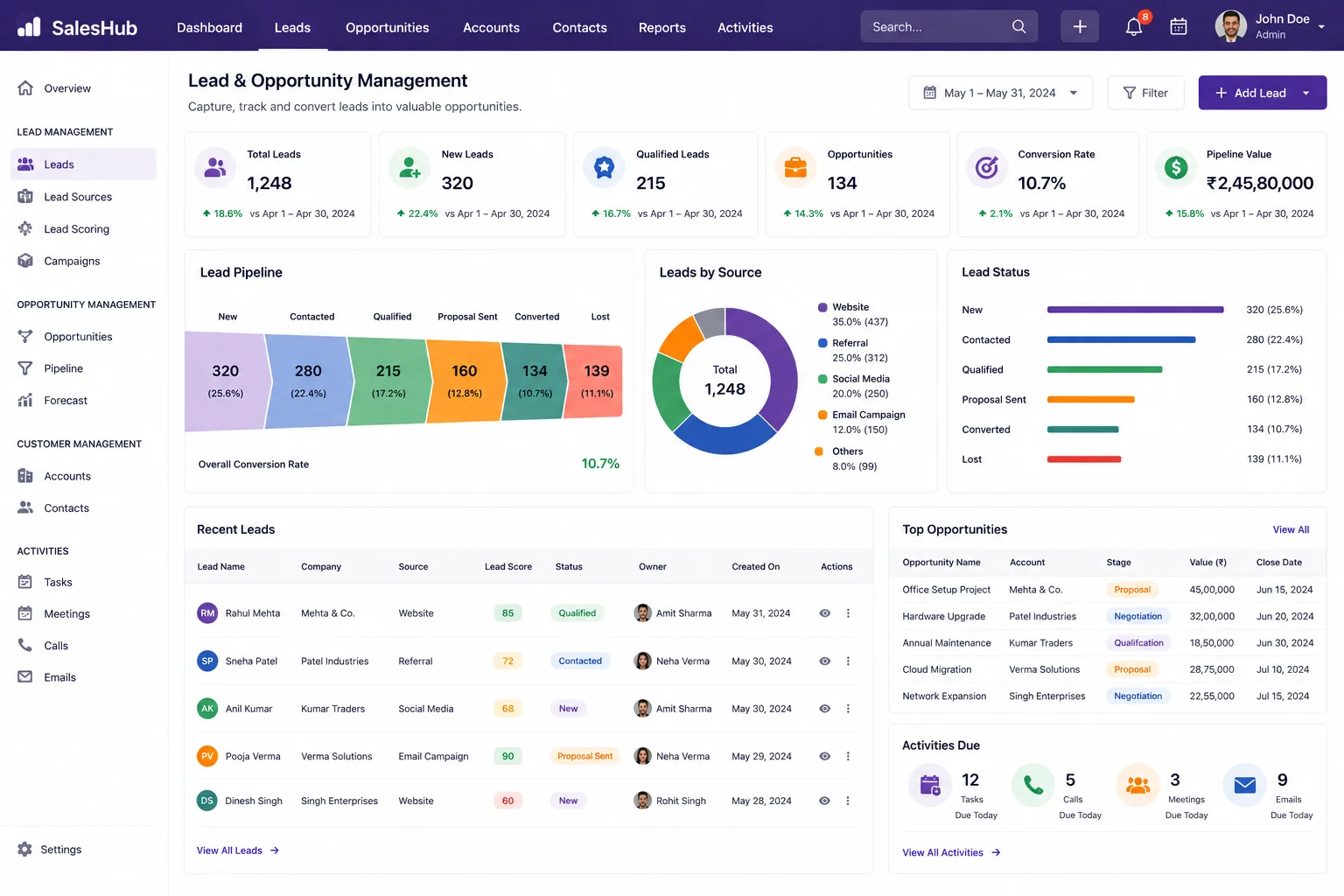Click eye icon for Rahul Mehta lead
Viewport: 1344px width, 896px height.
click(x=824, y=613)
